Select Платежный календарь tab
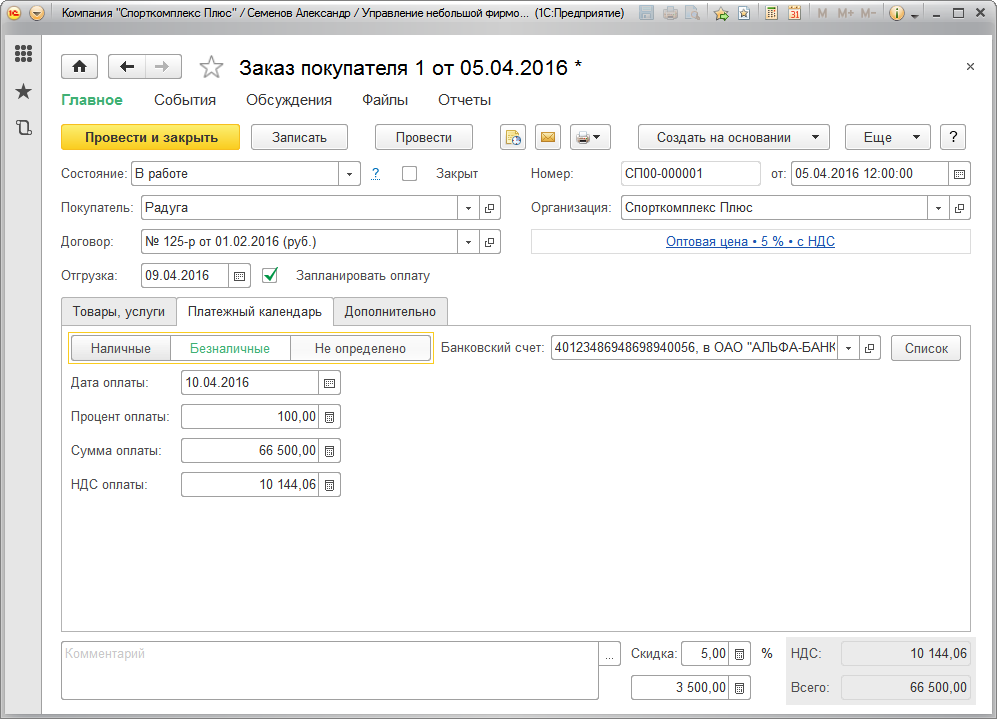This screenshot has width=997, height=719. [254, 312]
